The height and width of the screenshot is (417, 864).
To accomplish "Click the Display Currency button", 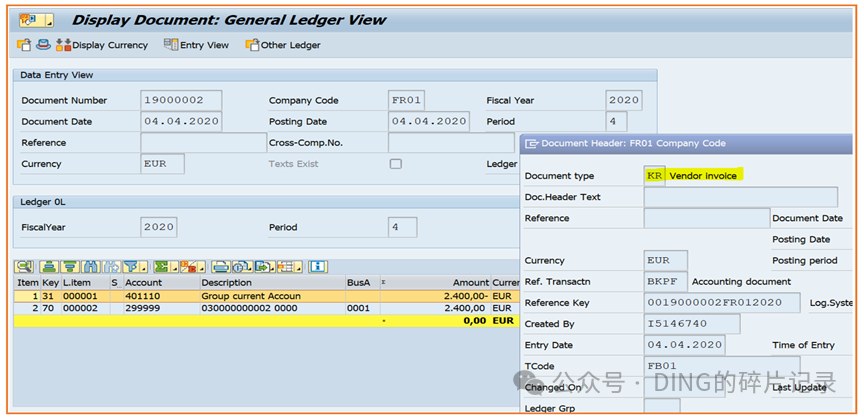I will (x=102, y=45).
